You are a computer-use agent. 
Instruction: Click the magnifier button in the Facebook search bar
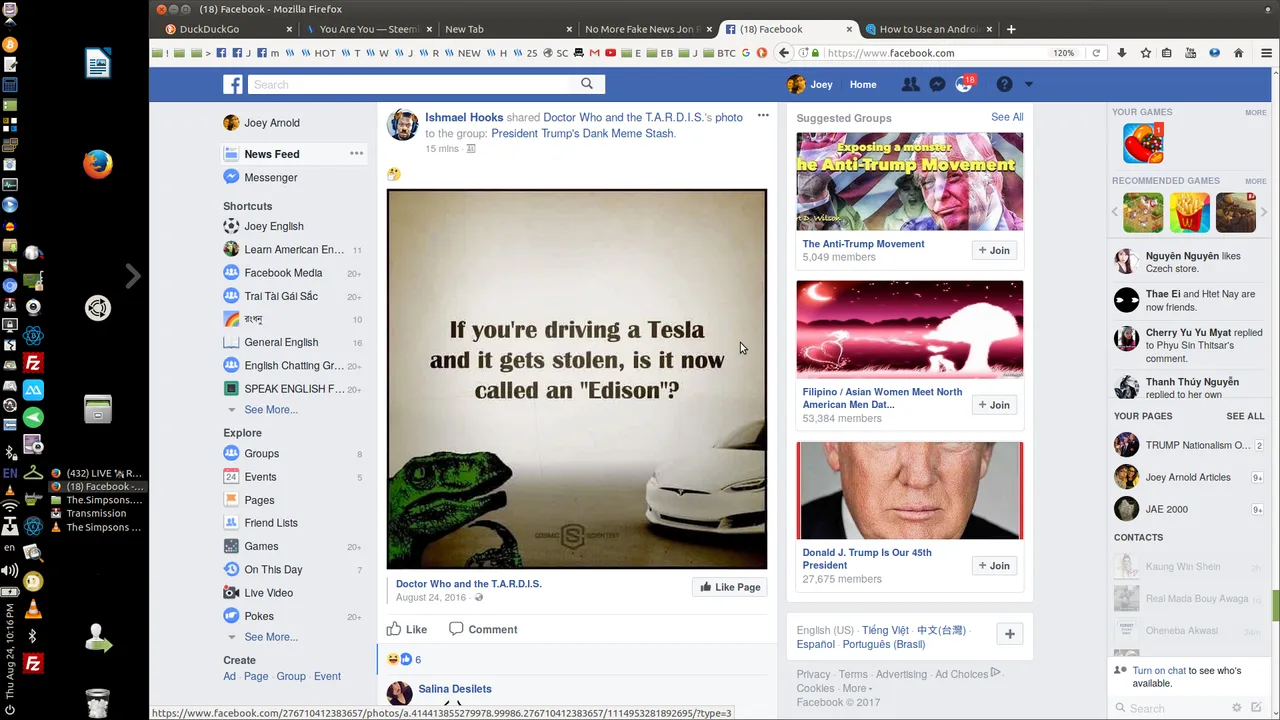click(x=587, y=84)
